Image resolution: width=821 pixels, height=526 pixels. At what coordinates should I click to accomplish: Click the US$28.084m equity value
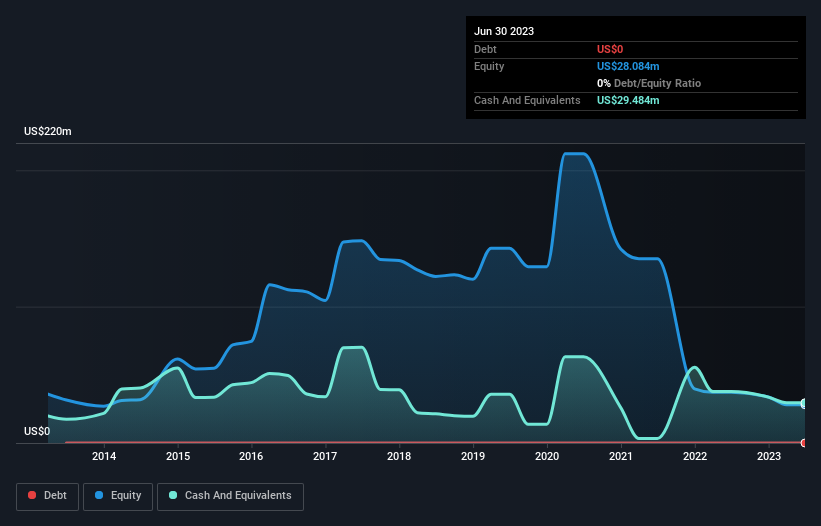tap(628, 66)
